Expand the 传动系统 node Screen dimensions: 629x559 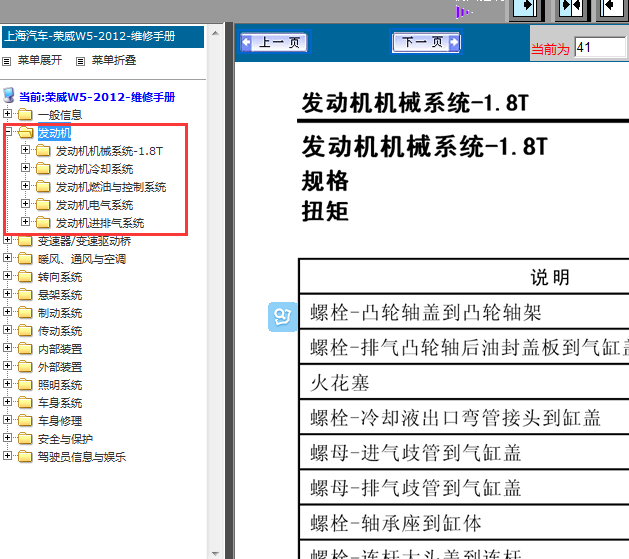[7, 329]
